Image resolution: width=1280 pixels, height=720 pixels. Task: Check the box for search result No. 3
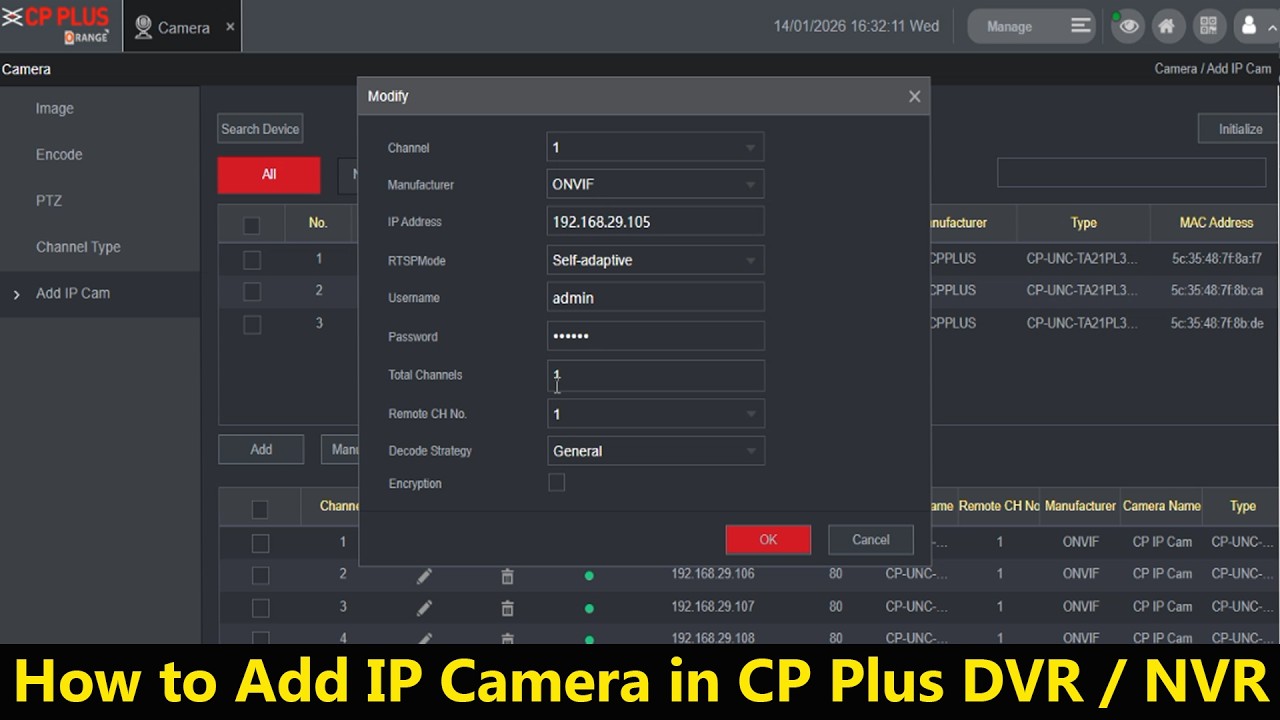pos(251,325)
